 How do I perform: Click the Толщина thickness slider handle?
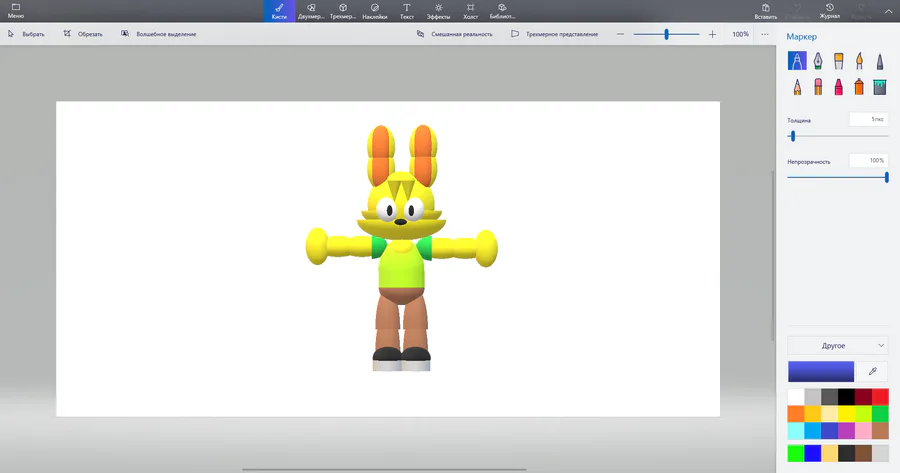(x=793, y=136)
